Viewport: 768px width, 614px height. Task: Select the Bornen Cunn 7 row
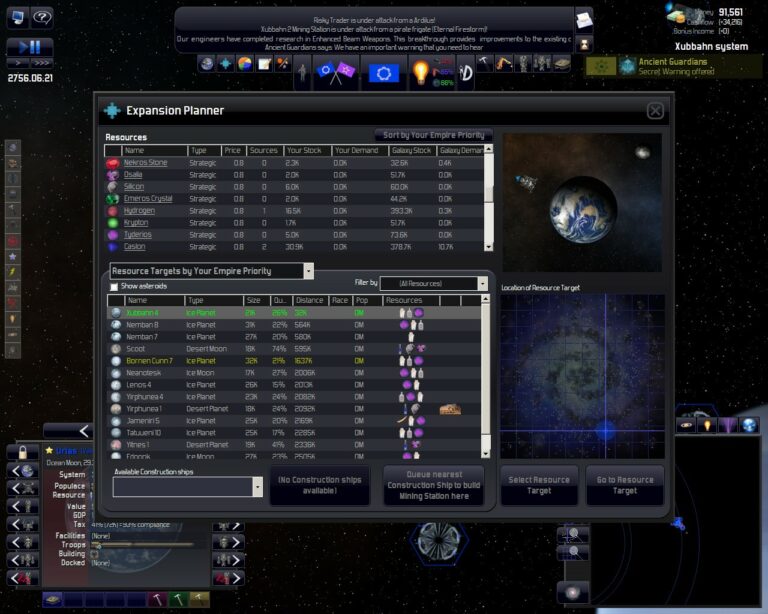point(294,361)
